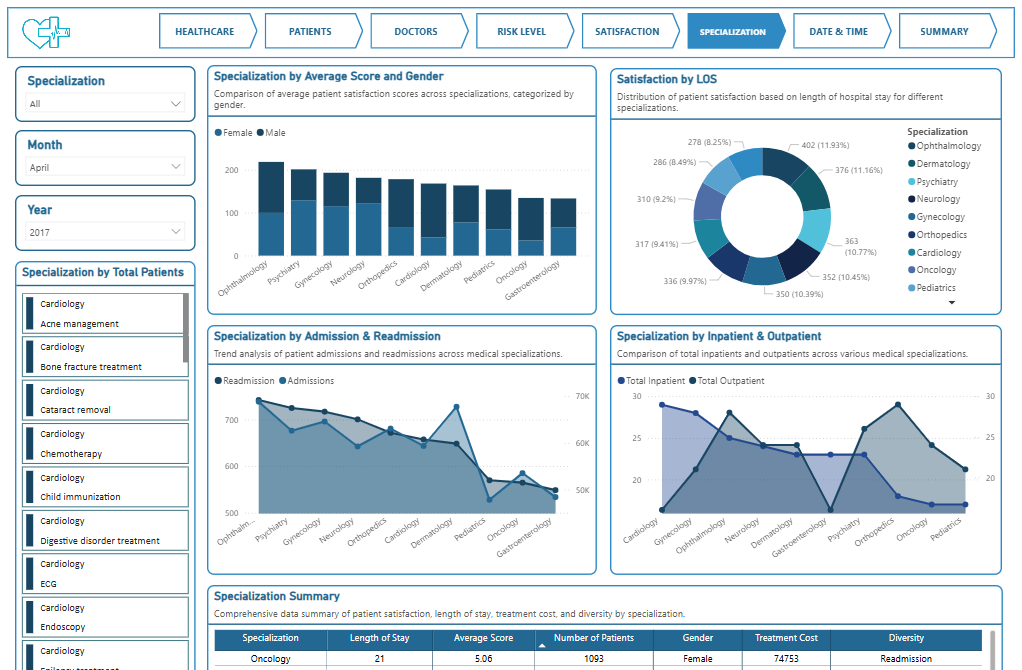The image size is (1022, 670).
Task: Click the Female legend marker
Action: click(x=218, y=133)
